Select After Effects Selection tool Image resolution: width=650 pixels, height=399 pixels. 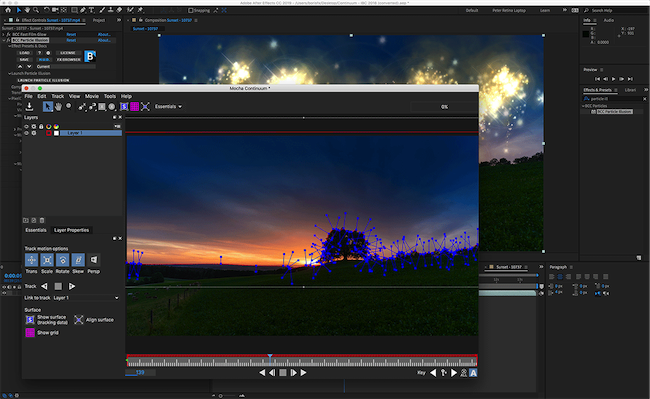(19, 10)
